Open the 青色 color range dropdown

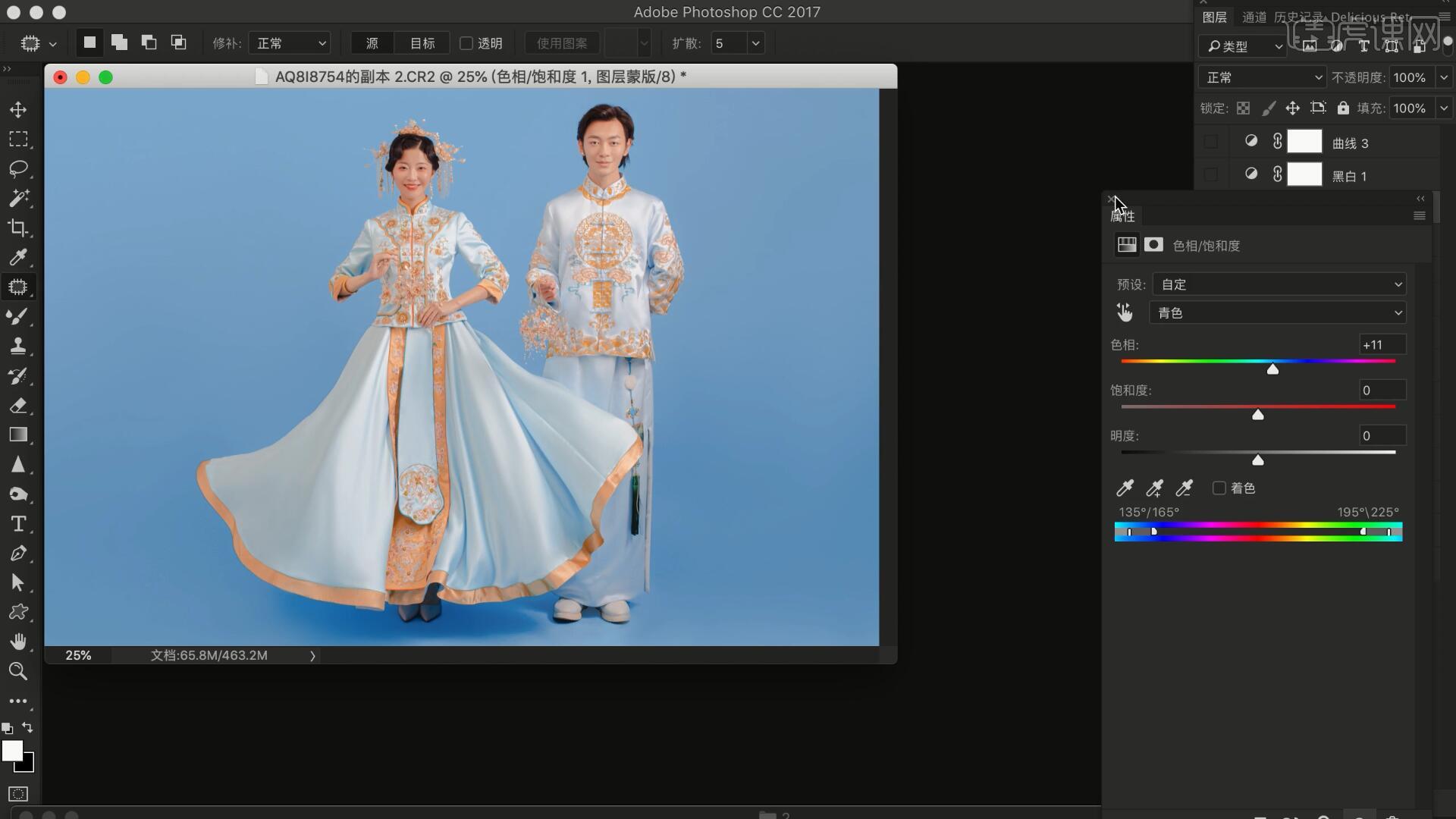pyautogui.click(x=1278, y=313)
